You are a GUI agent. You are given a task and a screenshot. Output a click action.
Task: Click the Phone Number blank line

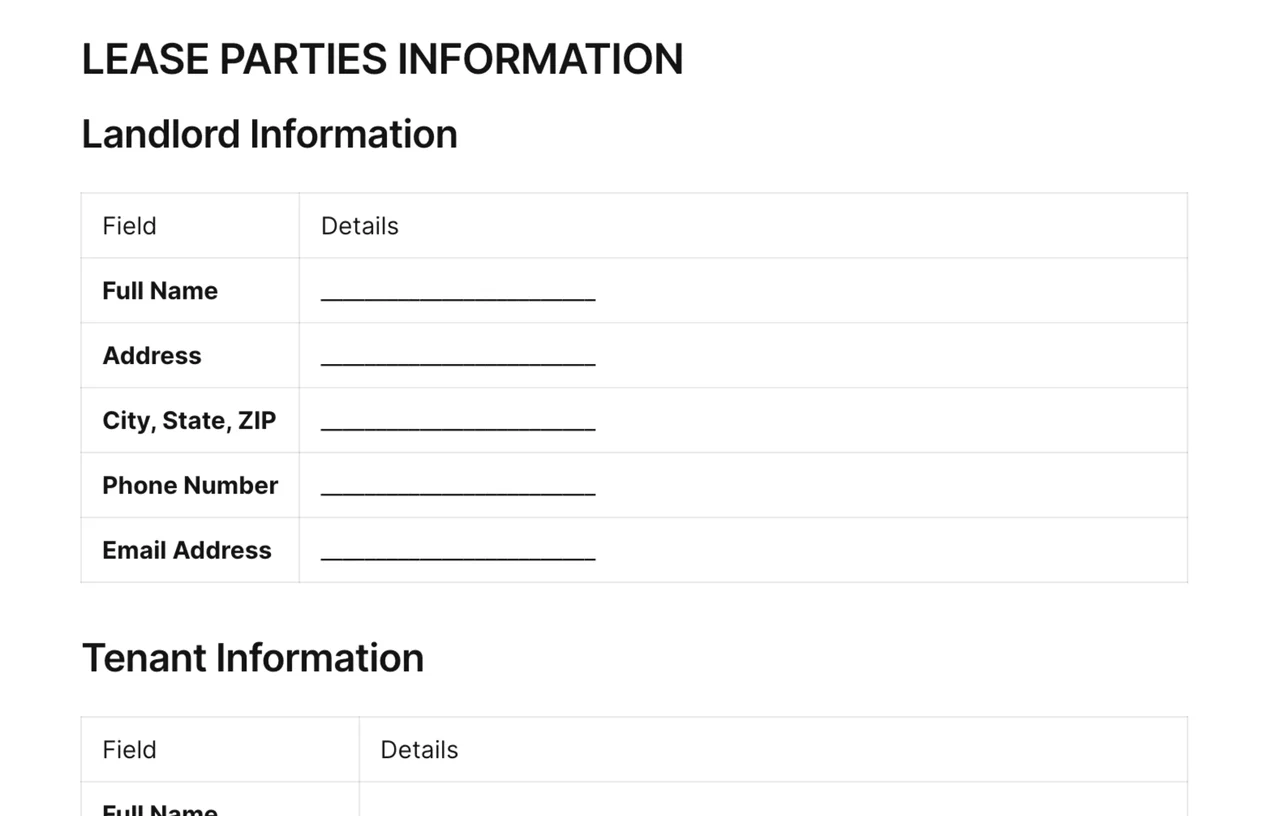pos(458,486)
